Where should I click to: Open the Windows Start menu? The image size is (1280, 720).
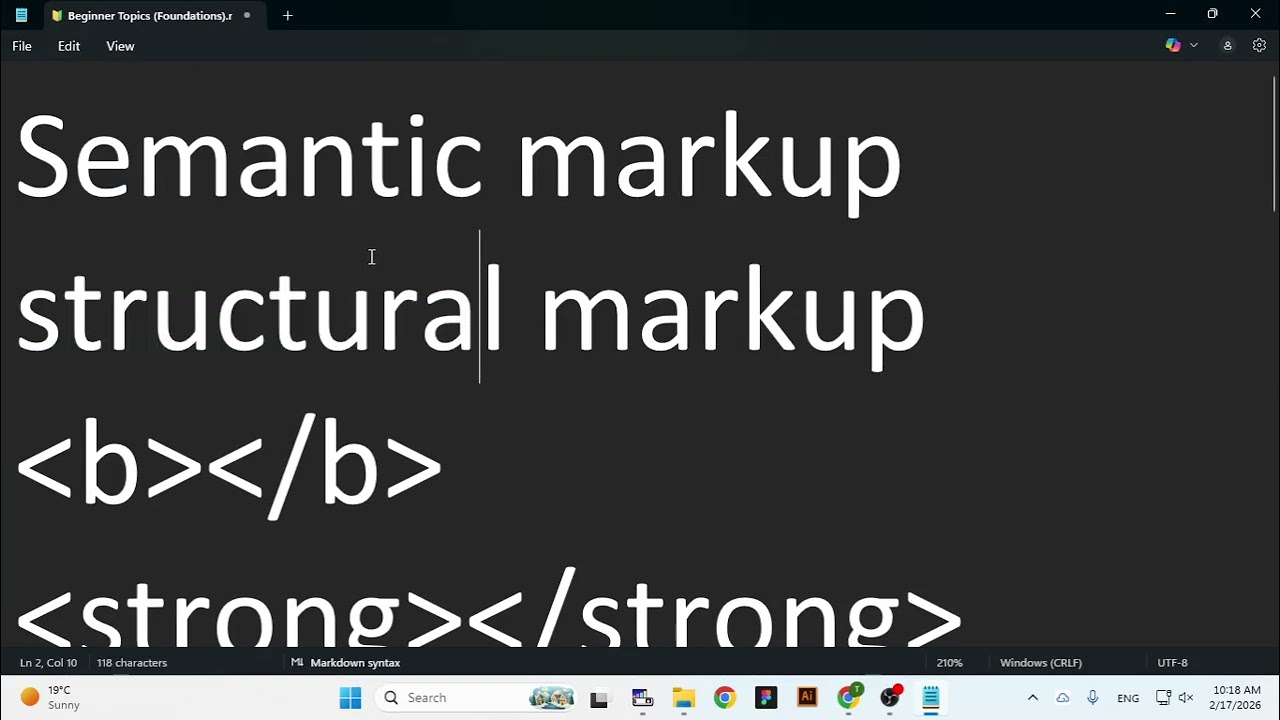[350, 698]
